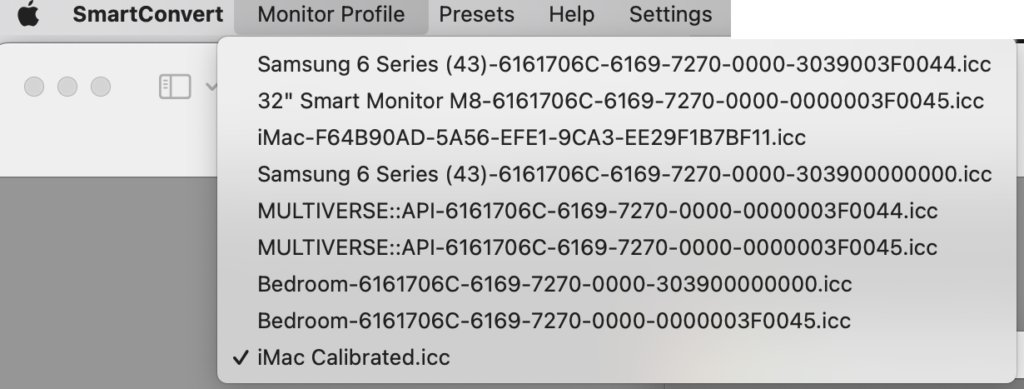1024x389 pixels.
Task: Choose Bedroom profile ending 303900000000.icc
Action: (616, 284)
